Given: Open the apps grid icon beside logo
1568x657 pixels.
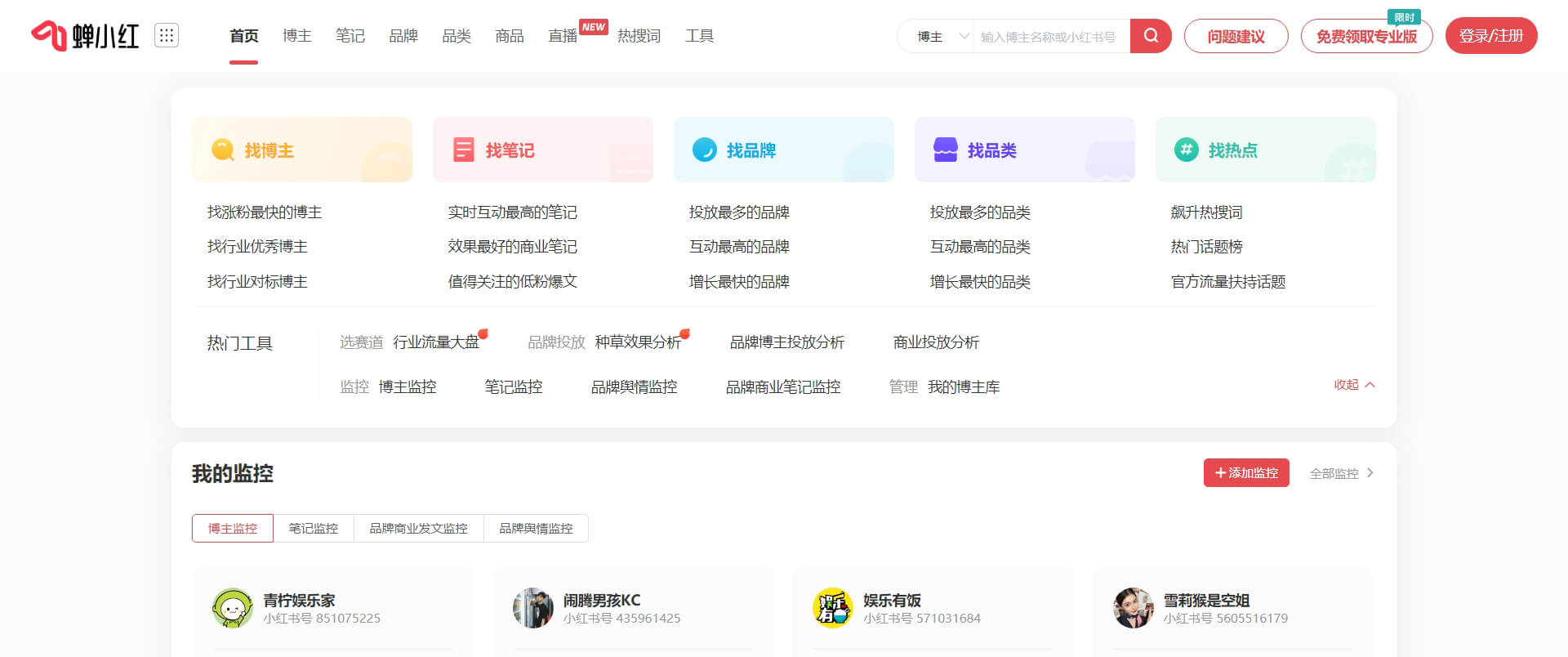Looking at the screenshot, I should click(x=167, y=35).
